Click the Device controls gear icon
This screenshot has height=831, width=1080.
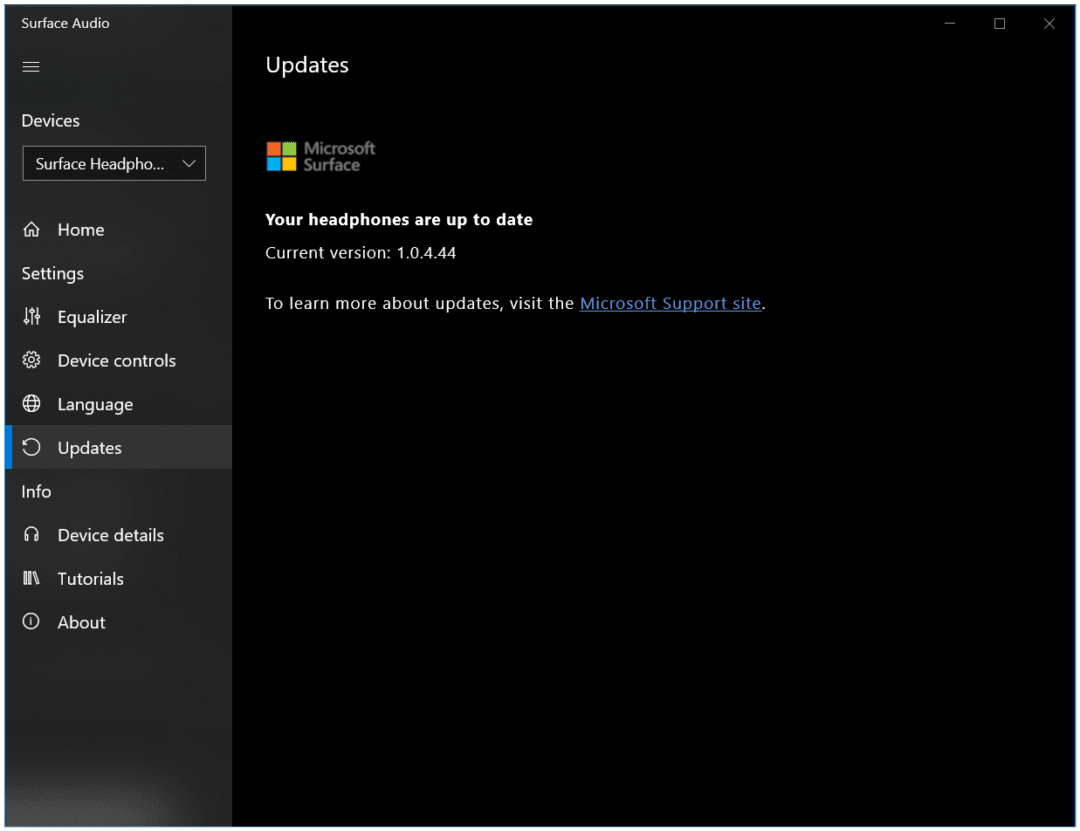coord(32,360)
